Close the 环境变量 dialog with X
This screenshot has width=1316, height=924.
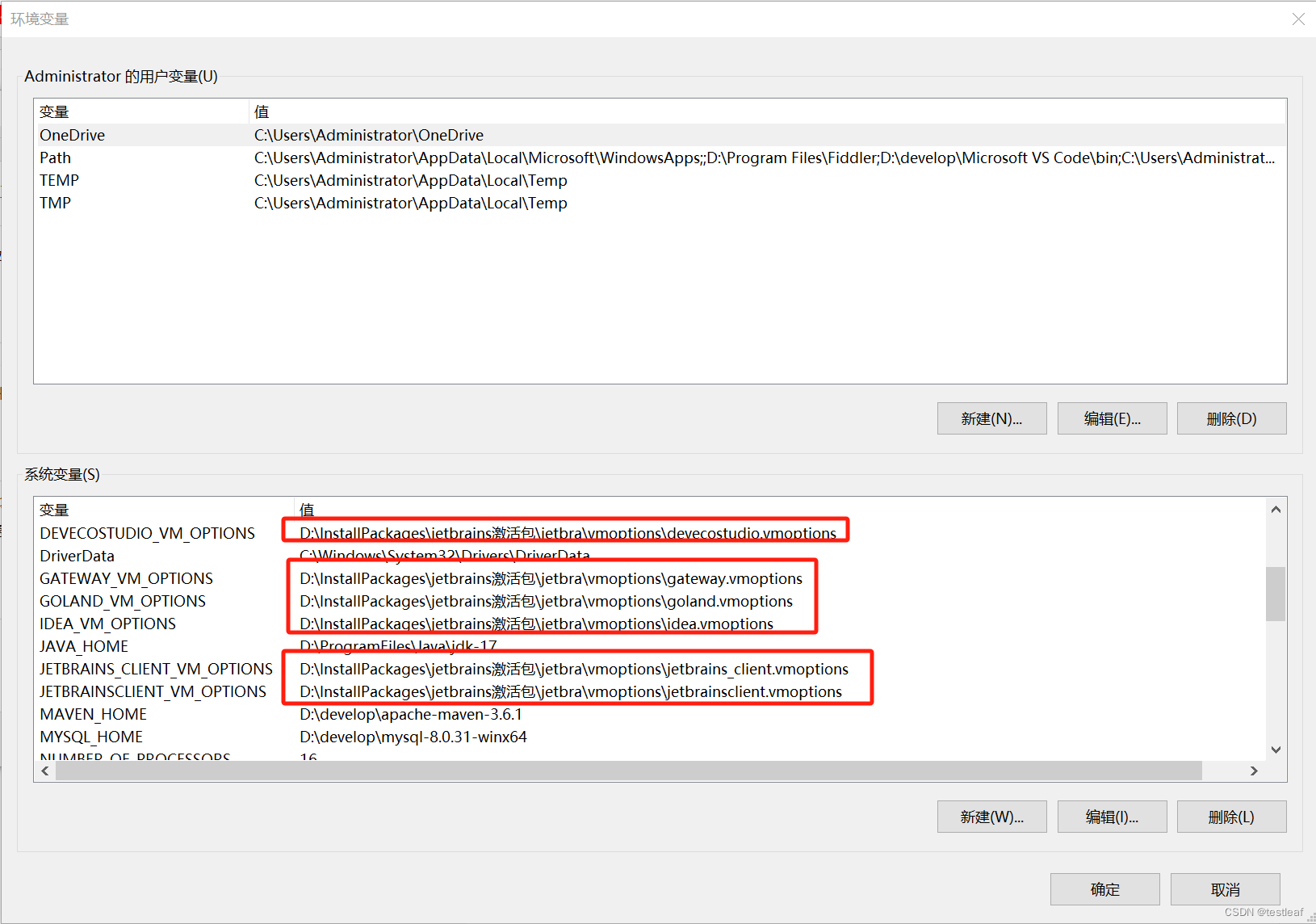(1297, 19)
